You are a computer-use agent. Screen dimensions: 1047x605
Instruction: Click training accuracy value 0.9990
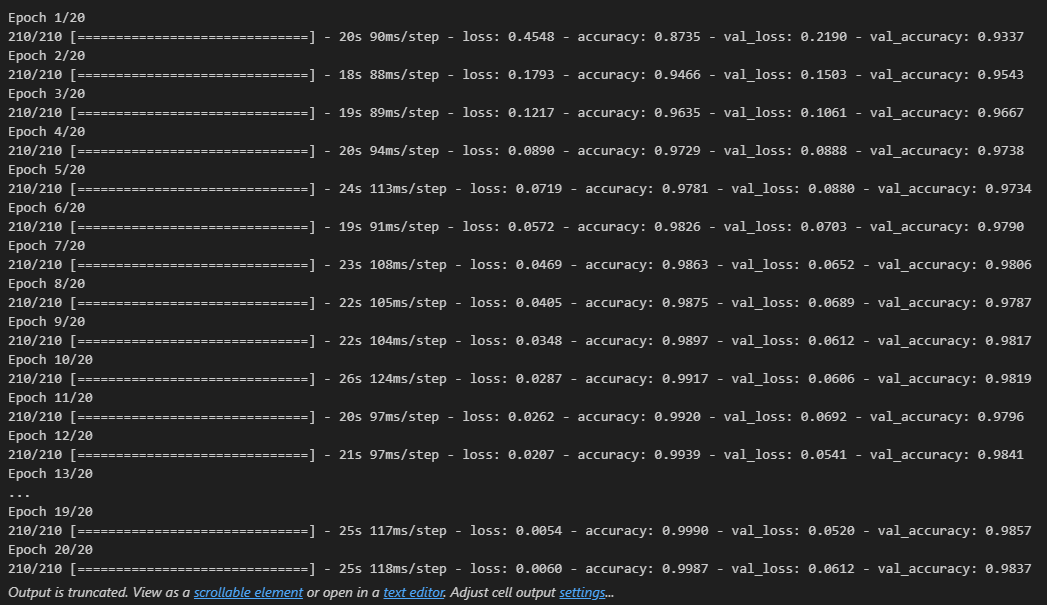(x=685, y=531)
